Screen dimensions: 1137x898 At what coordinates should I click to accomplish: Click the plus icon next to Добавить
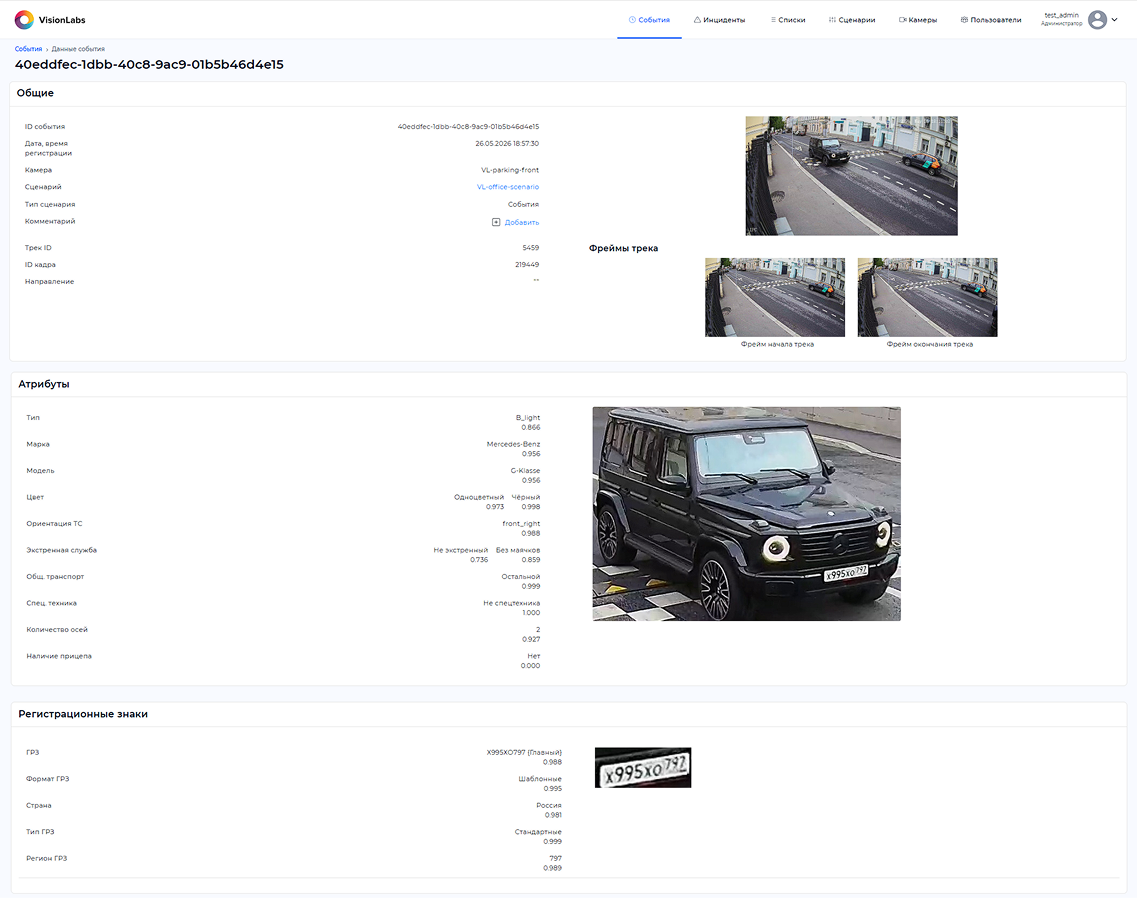496,222
